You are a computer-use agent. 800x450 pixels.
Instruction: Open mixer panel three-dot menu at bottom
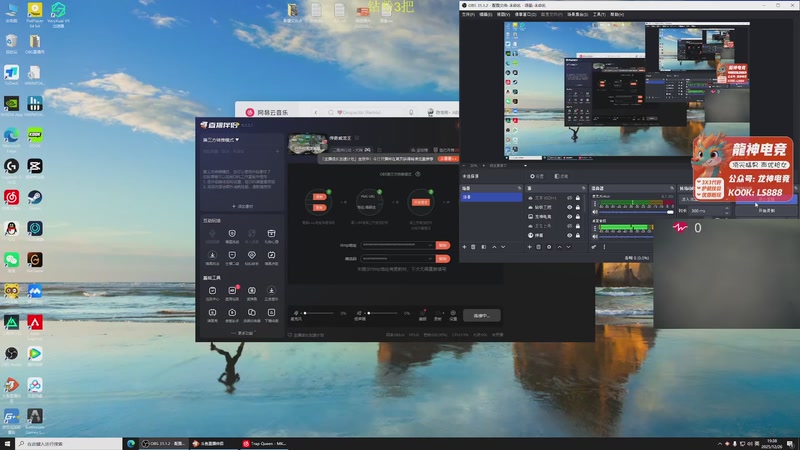point(604,247)
